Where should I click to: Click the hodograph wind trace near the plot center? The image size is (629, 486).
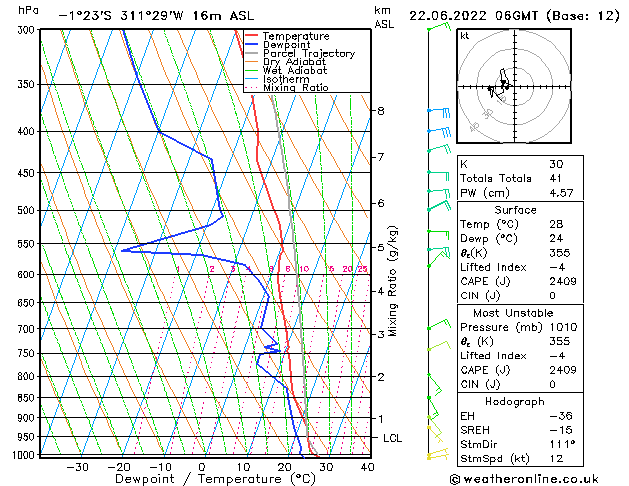[501, 85]
